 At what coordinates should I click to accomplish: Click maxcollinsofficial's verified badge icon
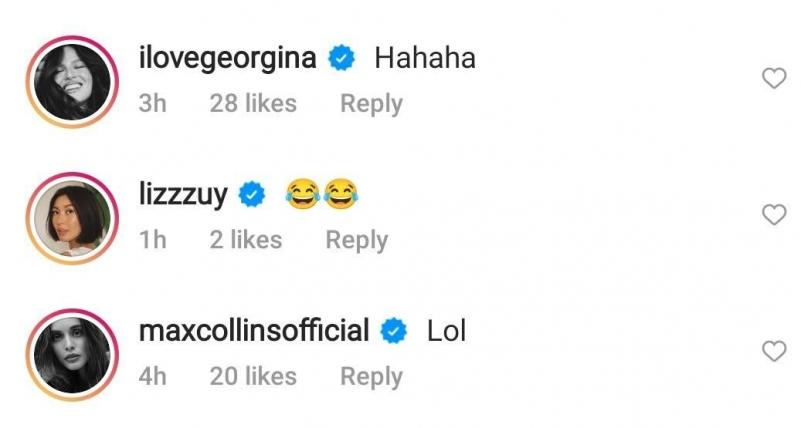(395, 330)
